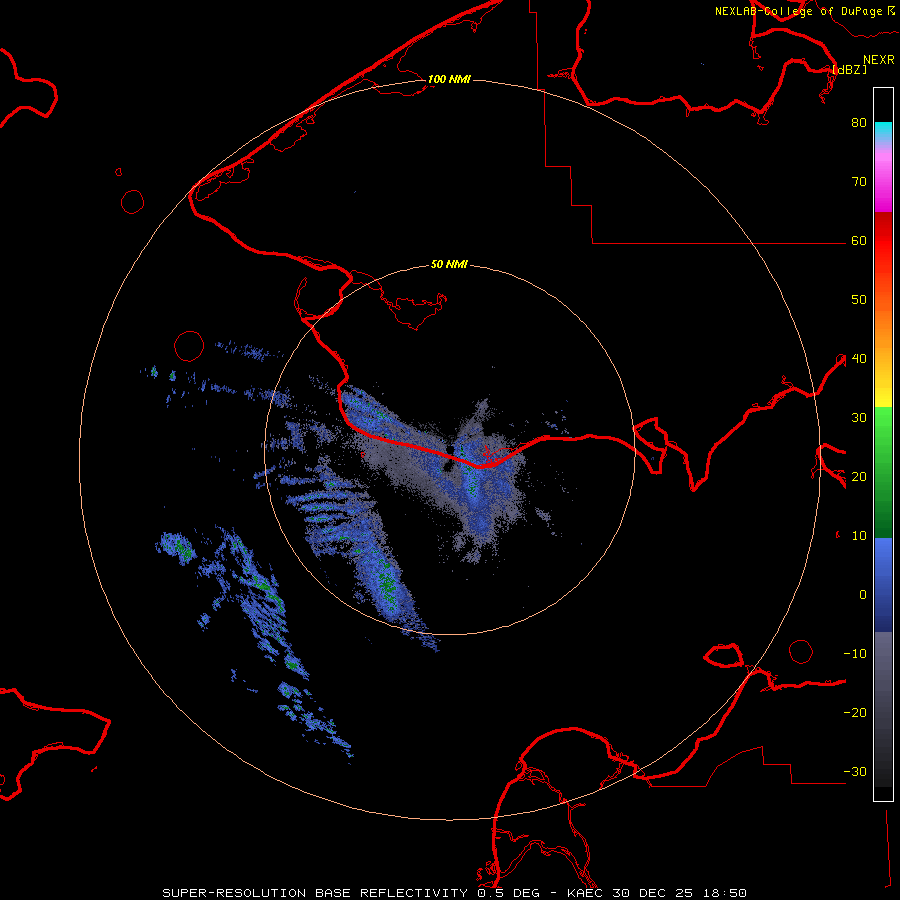Click the 10 value on the color scale

click(859, 536)
